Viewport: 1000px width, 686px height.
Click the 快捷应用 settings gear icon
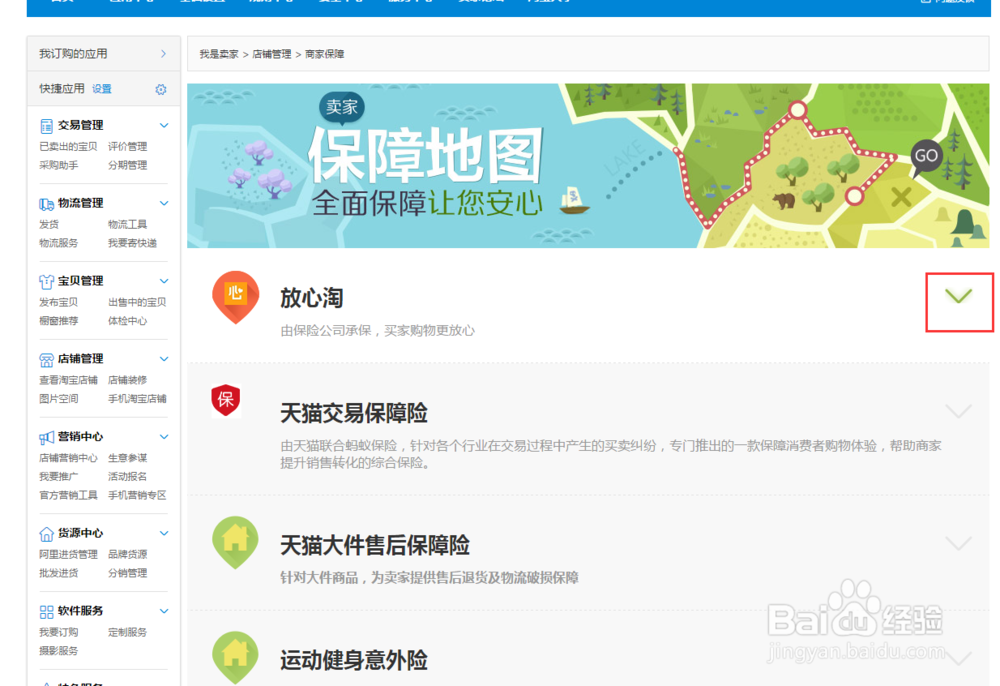click(x=161, y=89)
